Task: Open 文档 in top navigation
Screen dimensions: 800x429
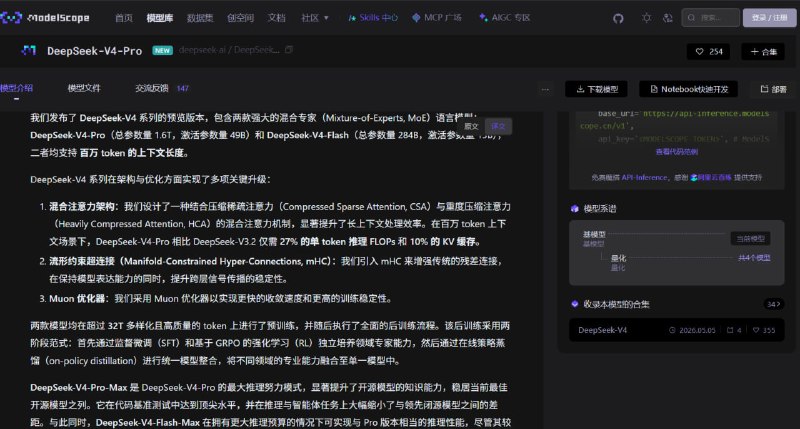Action: [277, 18]
